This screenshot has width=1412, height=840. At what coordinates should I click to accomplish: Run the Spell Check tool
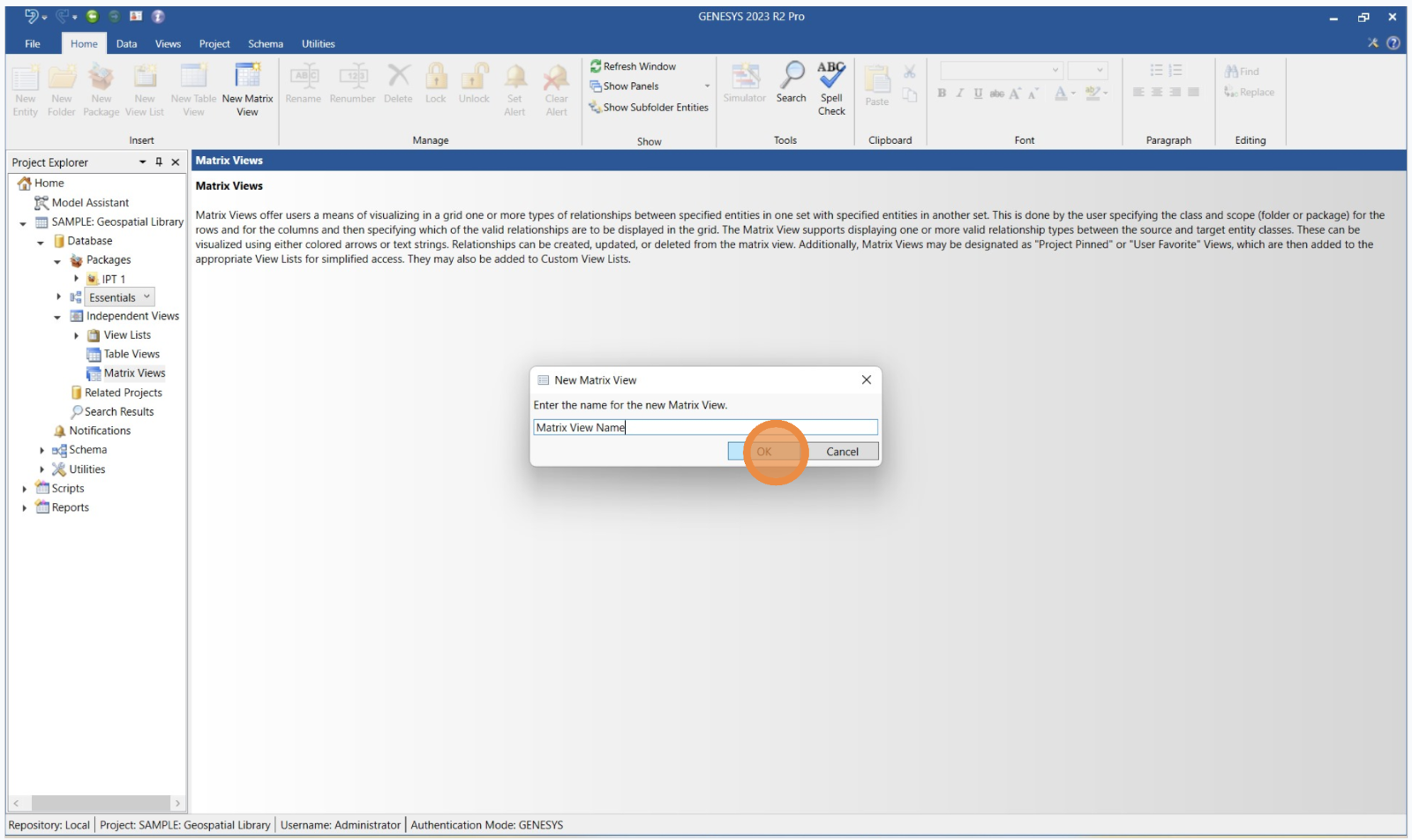point(831,78)
